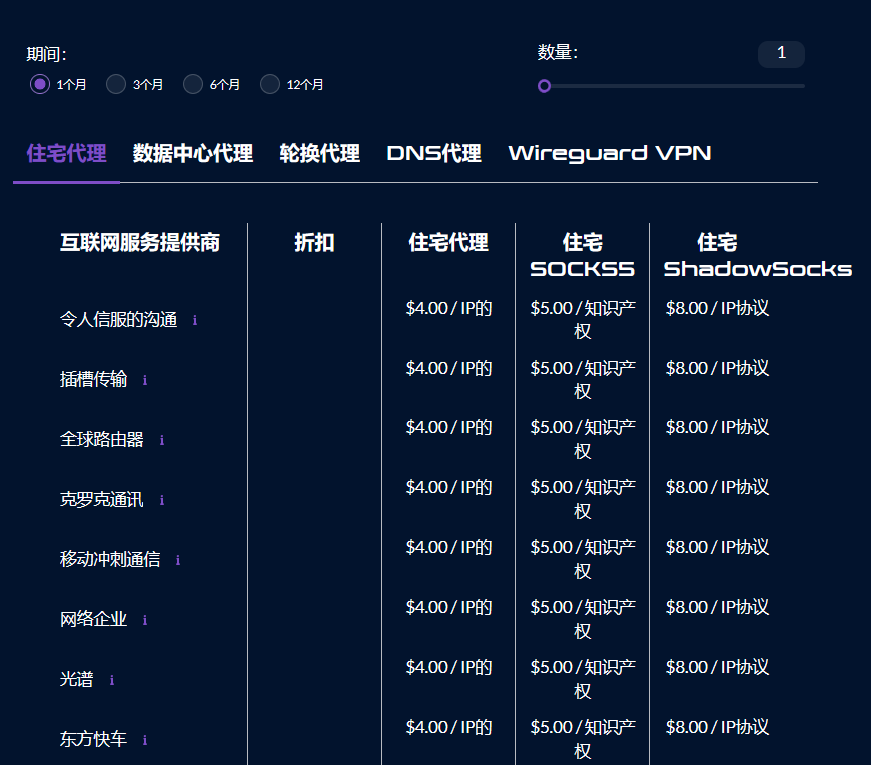Click the 折扣 column header
Screen dimensions: 871x765
[x=314, y=243]
